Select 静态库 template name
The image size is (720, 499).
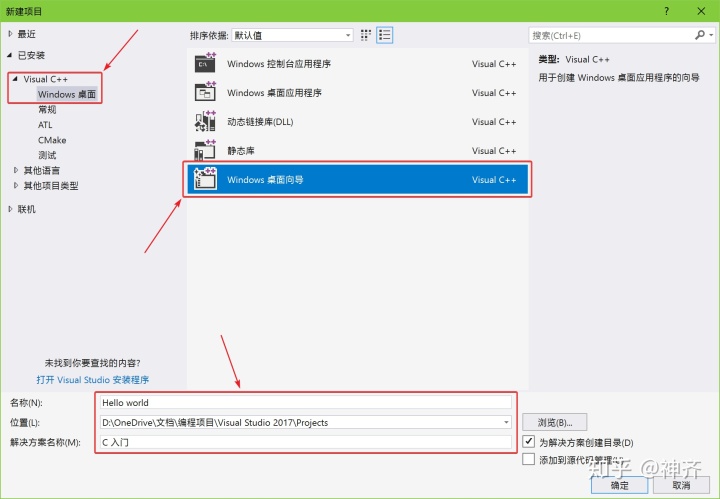[241, 151]
